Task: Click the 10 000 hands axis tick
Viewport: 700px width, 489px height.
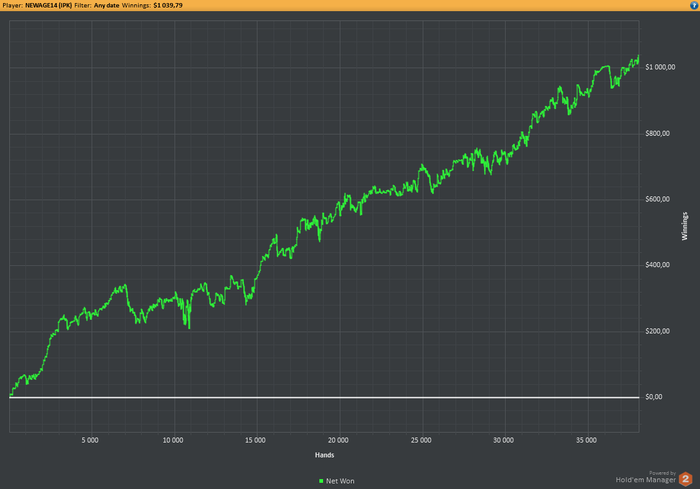Action: pyautogui.click(x=173, y=440)
